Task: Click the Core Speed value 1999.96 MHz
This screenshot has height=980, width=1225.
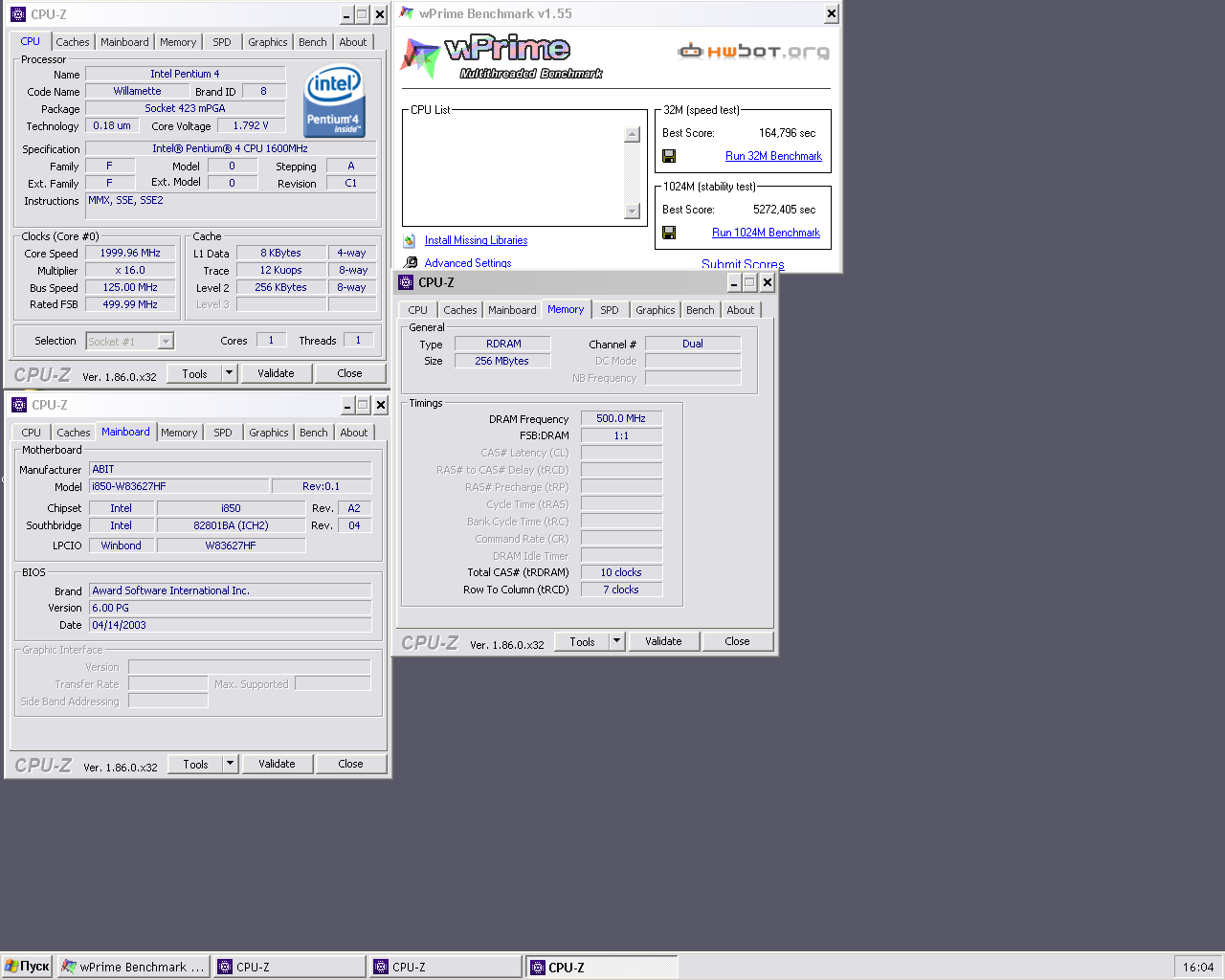Action: click(x=130, y=253)
